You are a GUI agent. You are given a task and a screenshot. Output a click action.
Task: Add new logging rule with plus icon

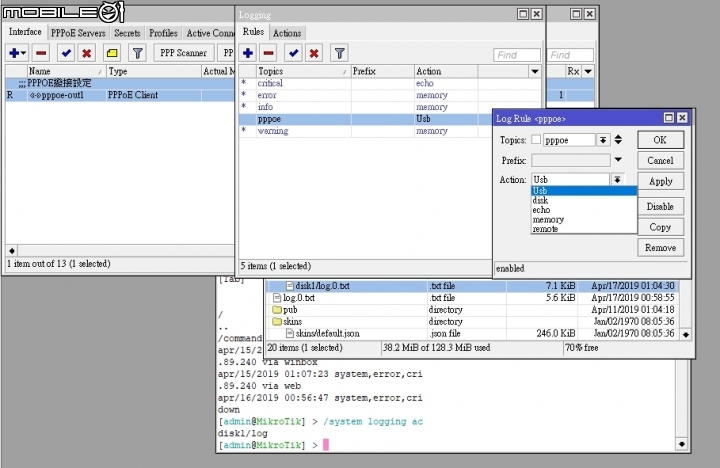coord(248,53)
